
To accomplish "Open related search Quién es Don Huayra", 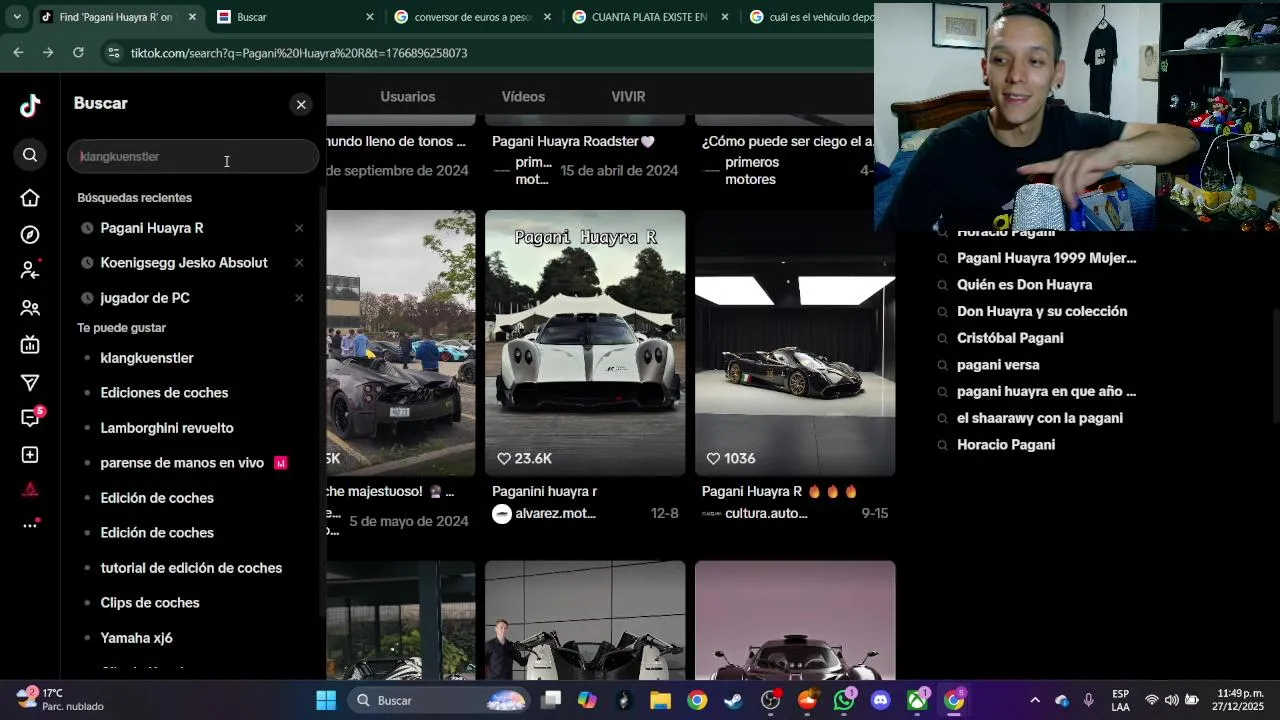I will coord(1024,285).
